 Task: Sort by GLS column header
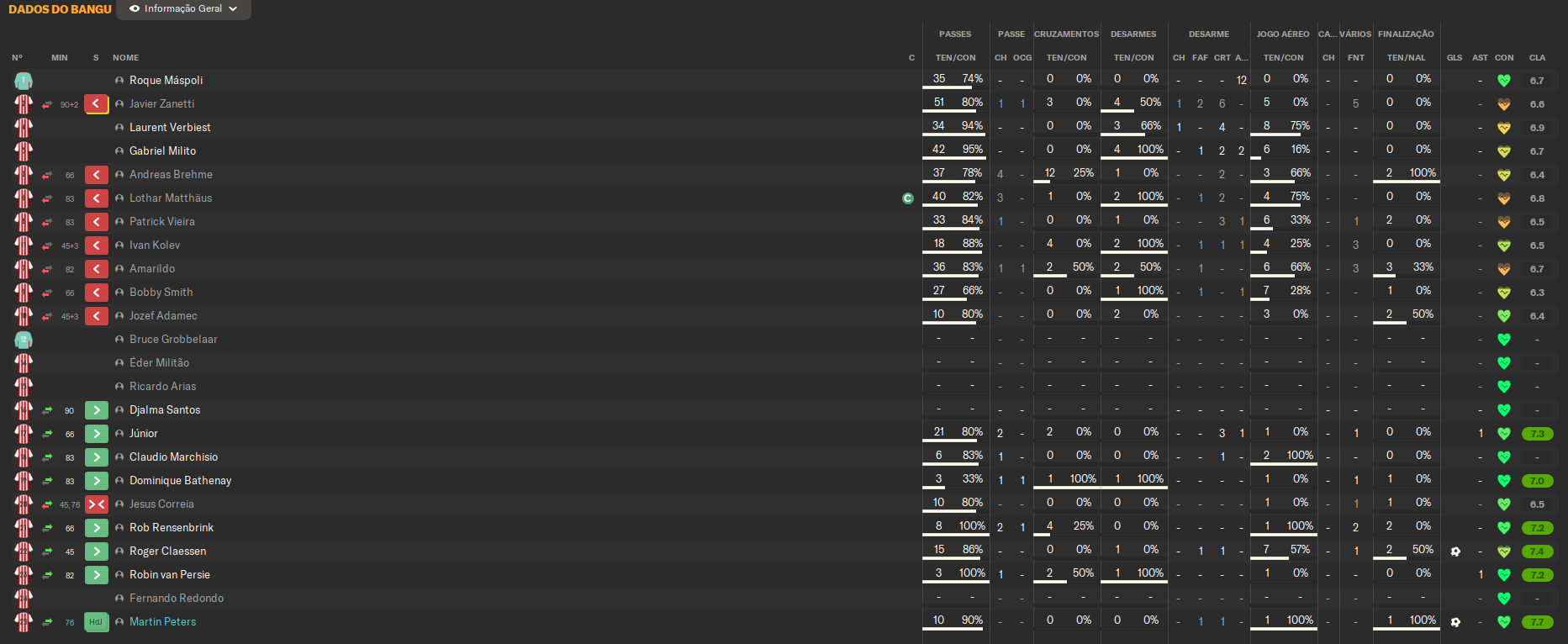pyautogui.click(x=1454, y=58)
